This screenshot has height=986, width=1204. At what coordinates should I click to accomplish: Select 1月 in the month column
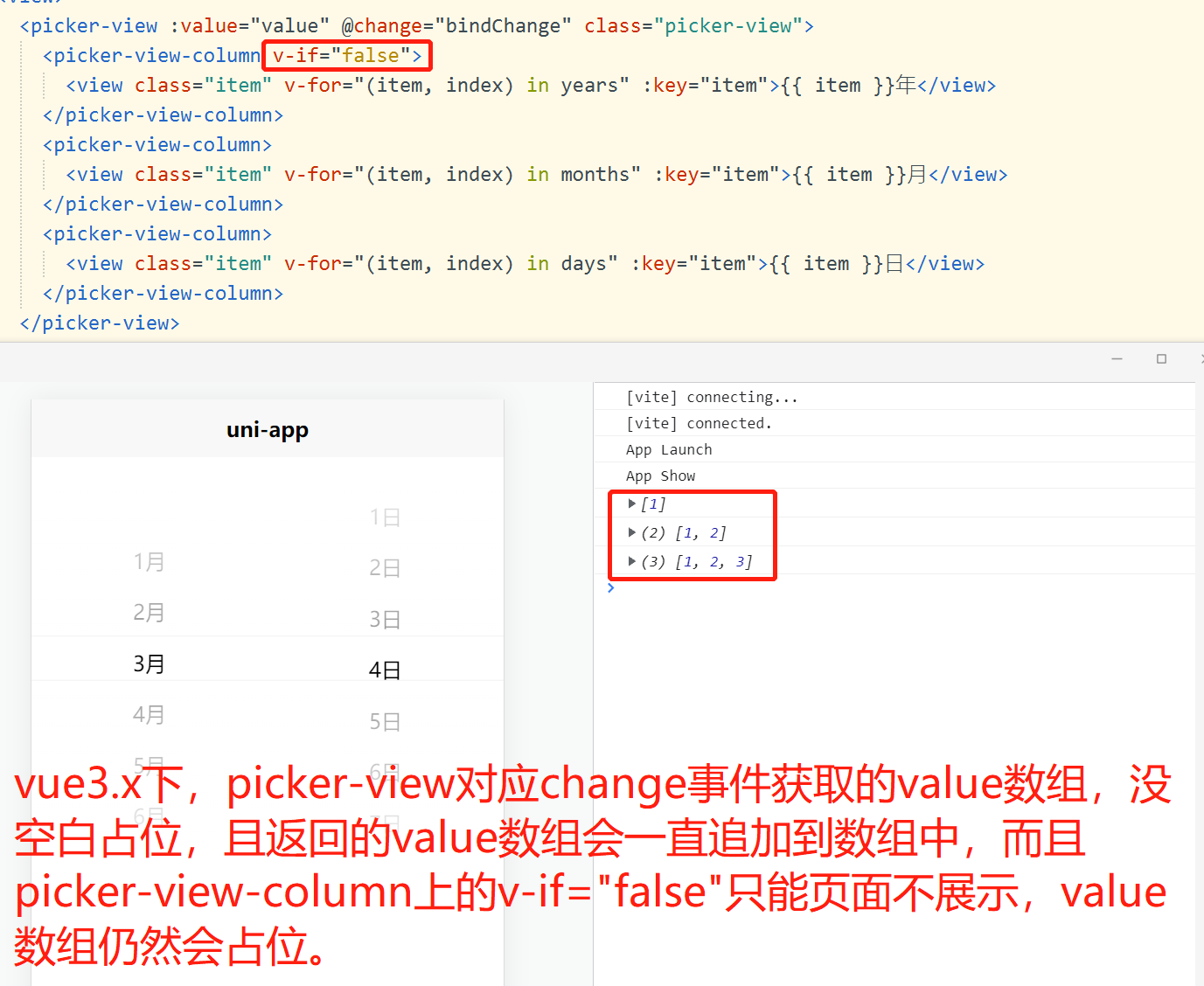[149, 562]
